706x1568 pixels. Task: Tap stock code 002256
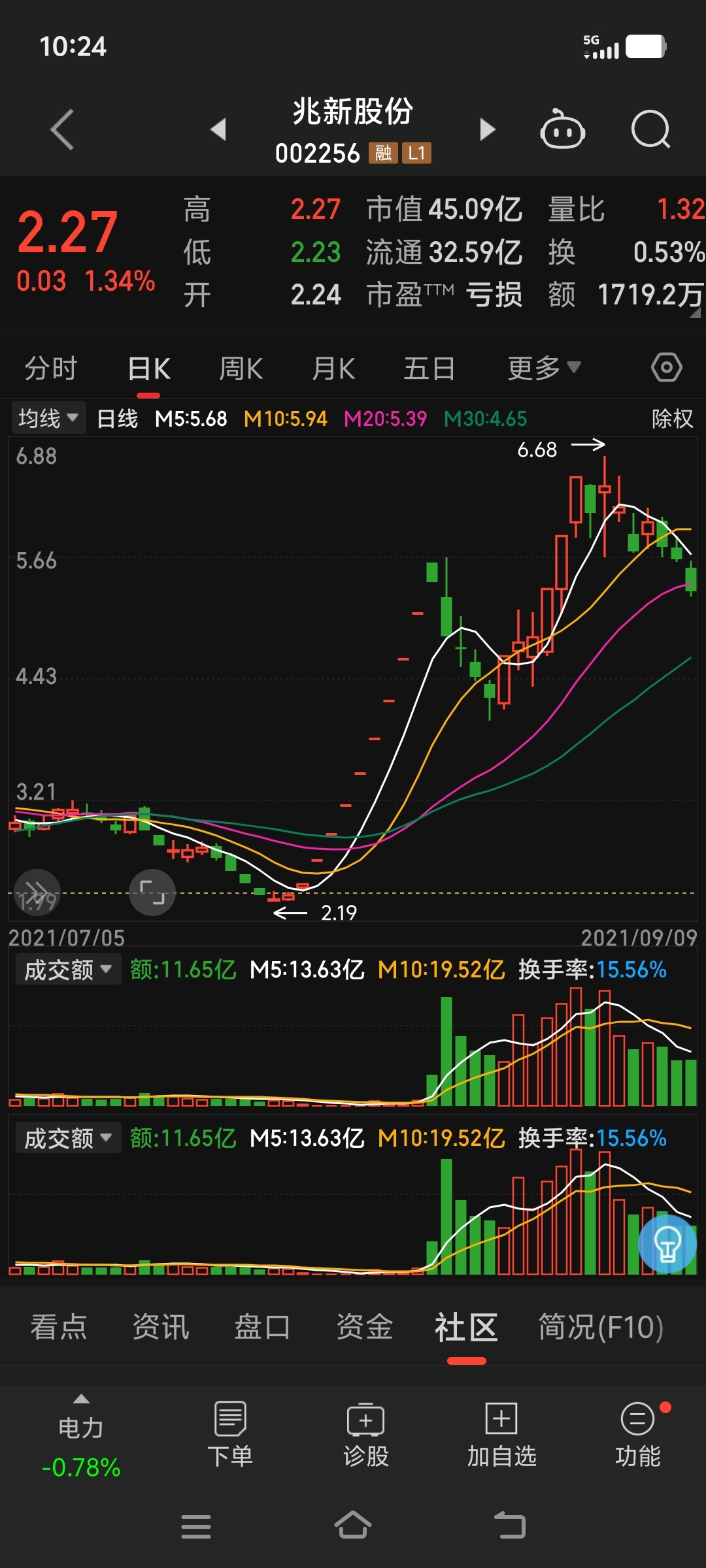pyautogui.click(x=317, y=154)
